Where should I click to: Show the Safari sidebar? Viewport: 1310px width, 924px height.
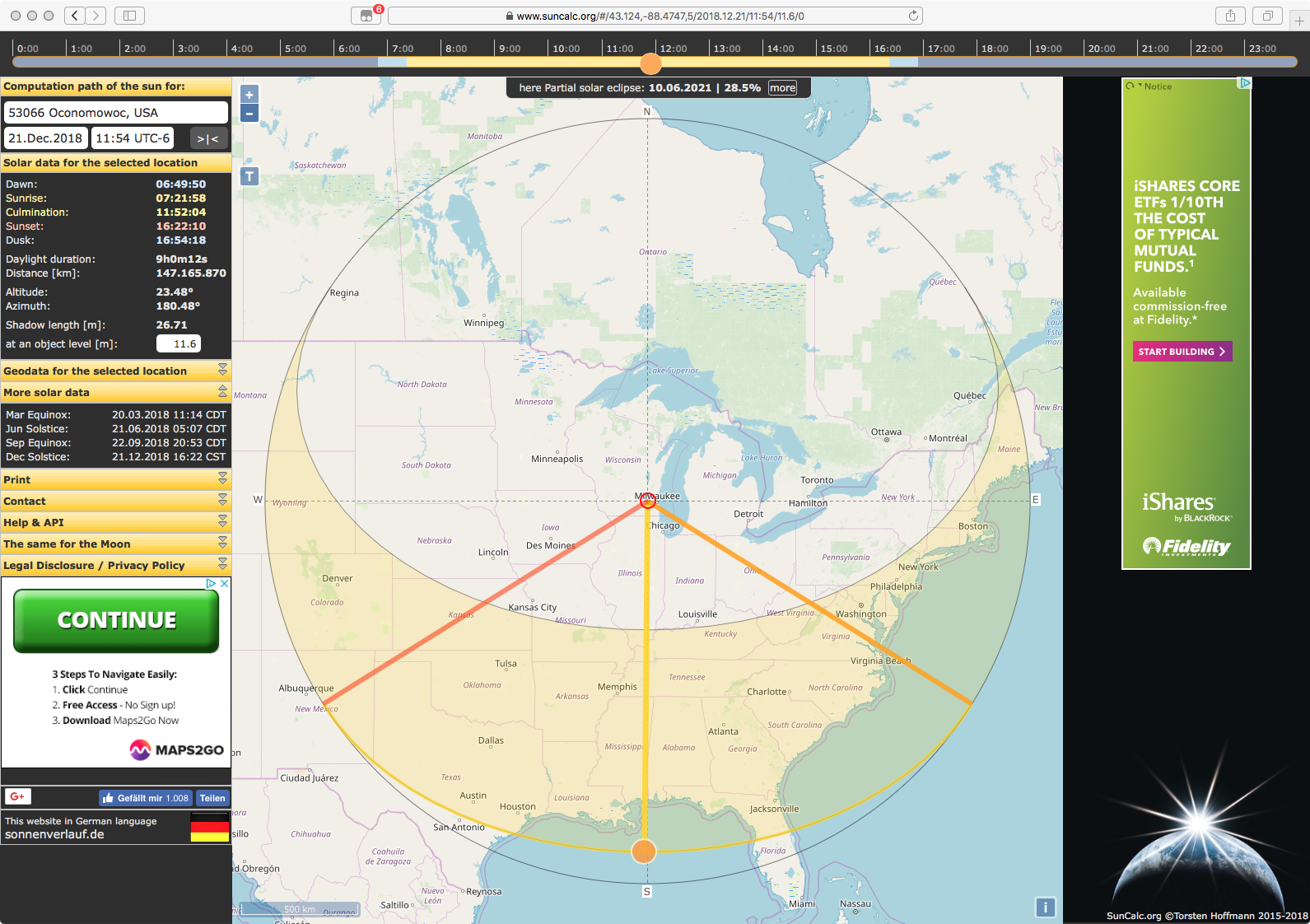pyautogui.click(x=129, y=16)
